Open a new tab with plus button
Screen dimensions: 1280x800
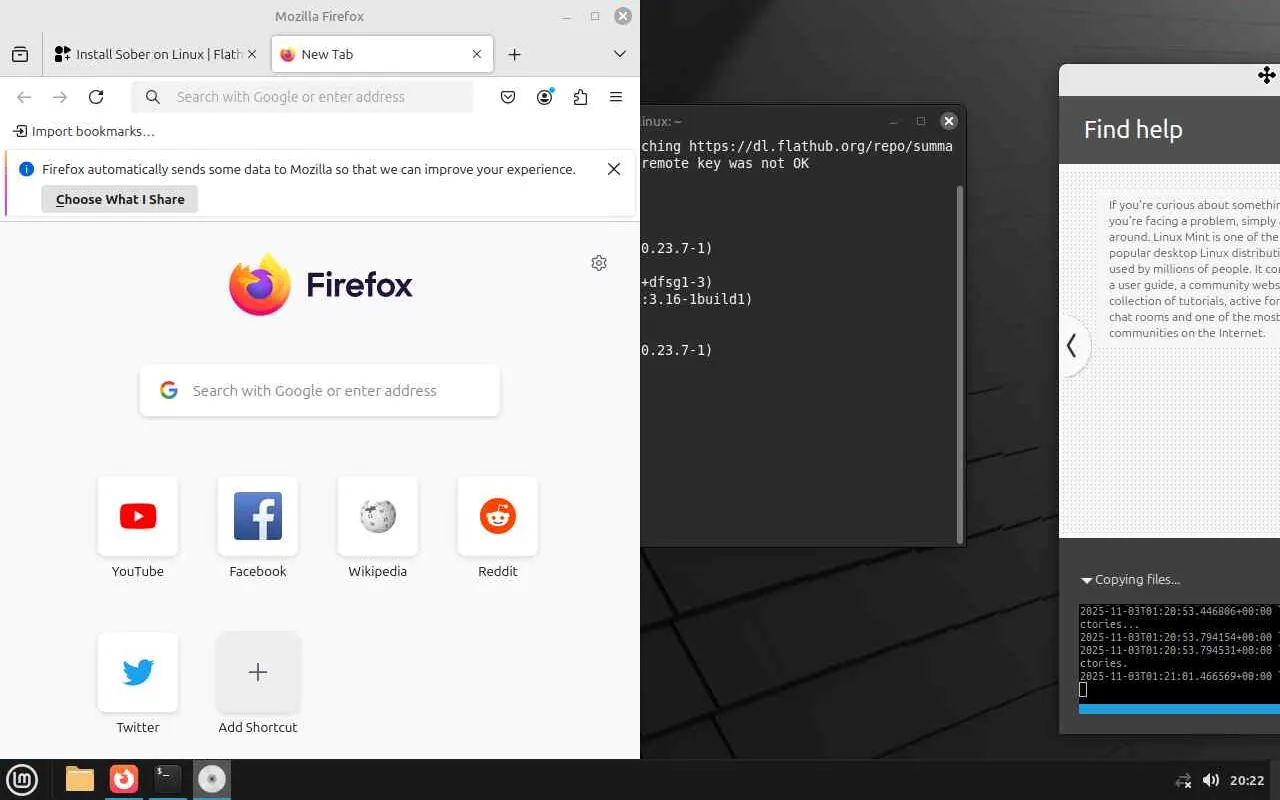(514, 54)
